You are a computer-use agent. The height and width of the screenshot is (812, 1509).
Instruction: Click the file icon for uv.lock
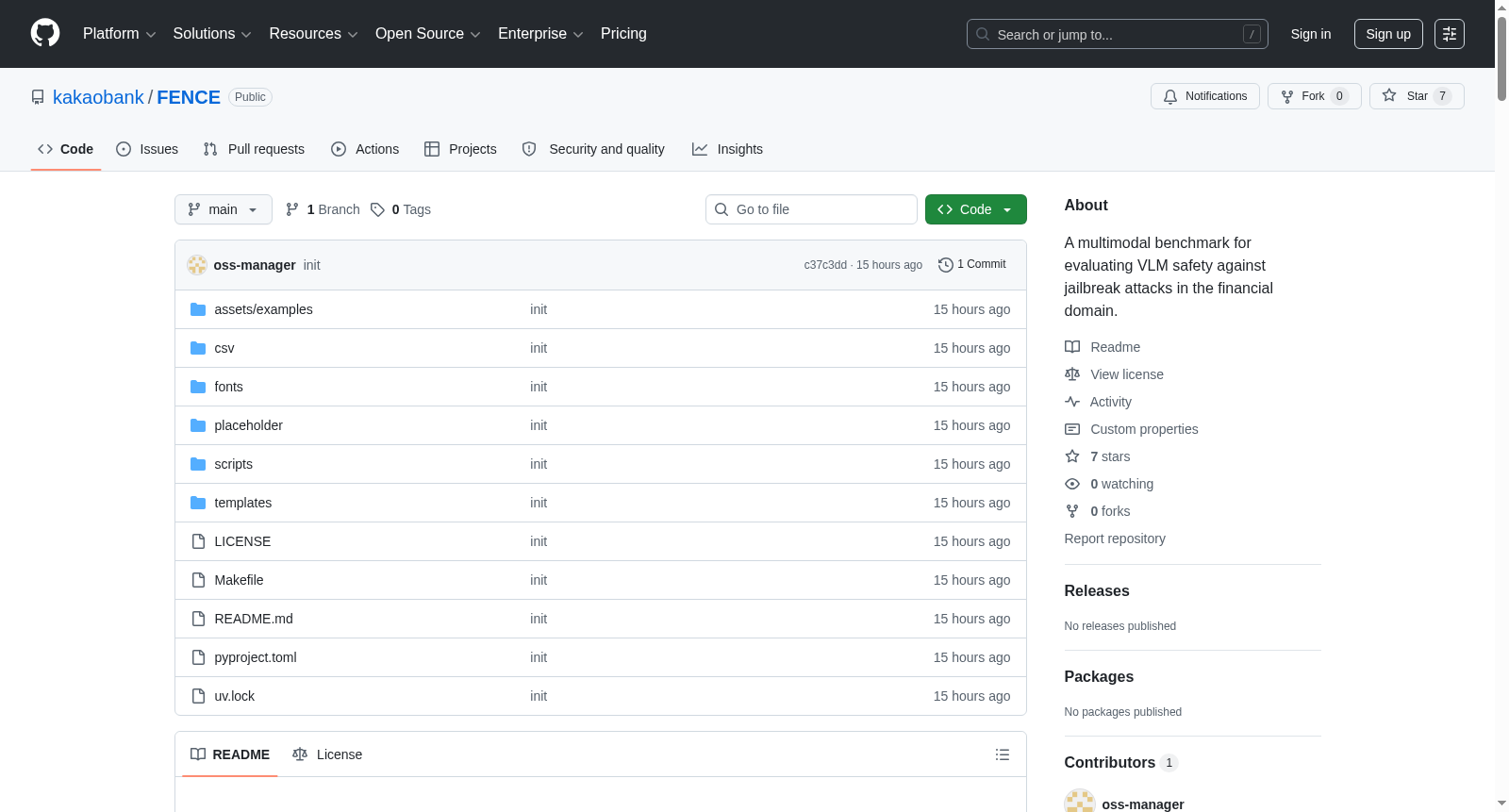coord(198,696)
